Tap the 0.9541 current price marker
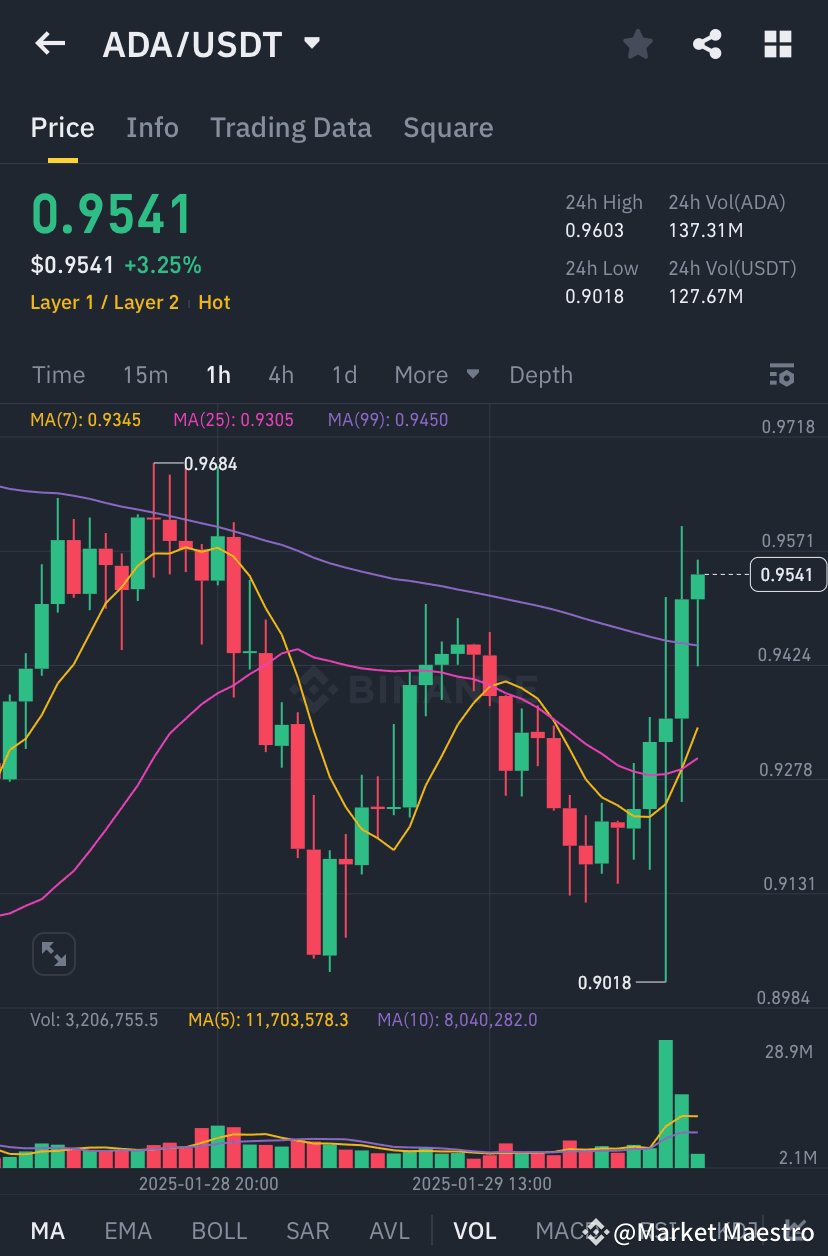 pos(786,575)
